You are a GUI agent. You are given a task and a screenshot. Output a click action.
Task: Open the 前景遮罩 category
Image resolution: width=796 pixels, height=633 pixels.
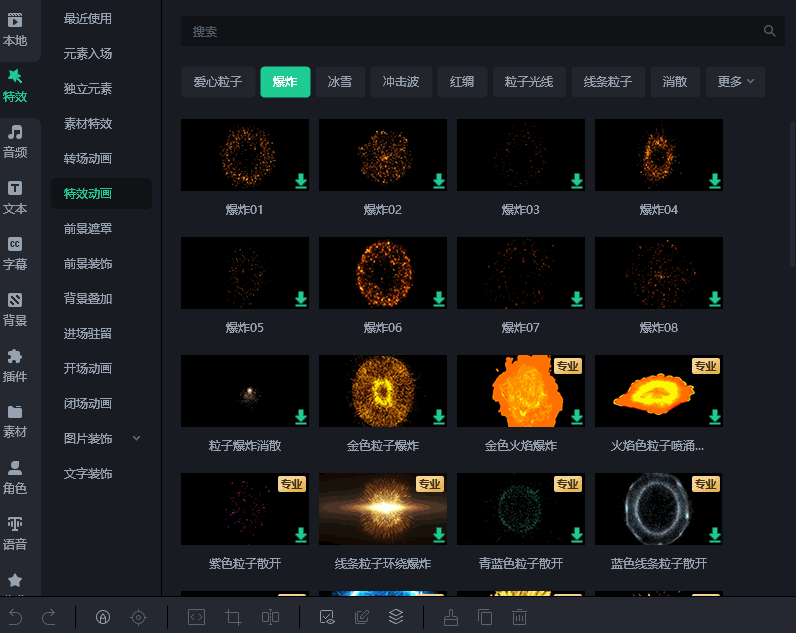point(88,229)
